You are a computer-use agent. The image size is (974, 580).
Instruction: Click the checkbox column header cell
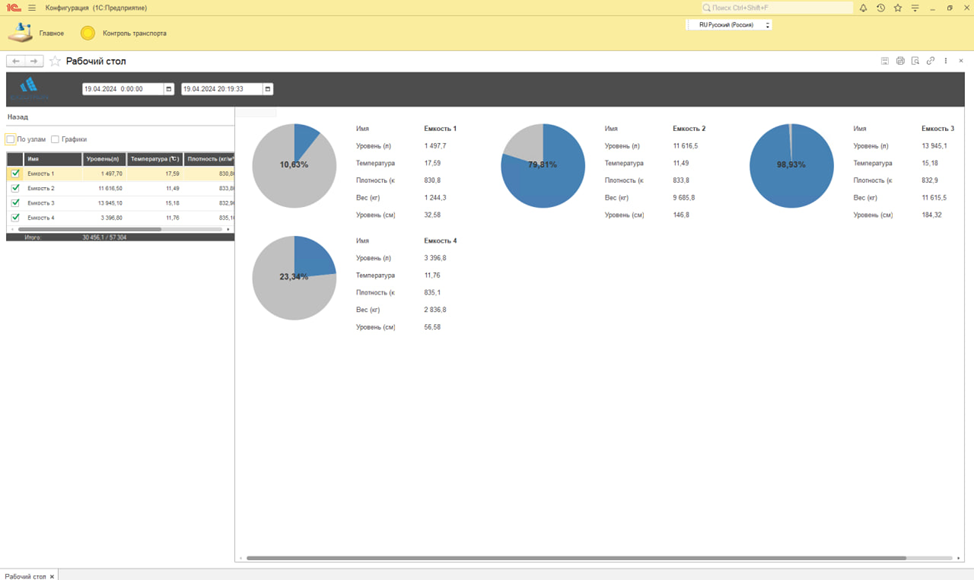15,159
